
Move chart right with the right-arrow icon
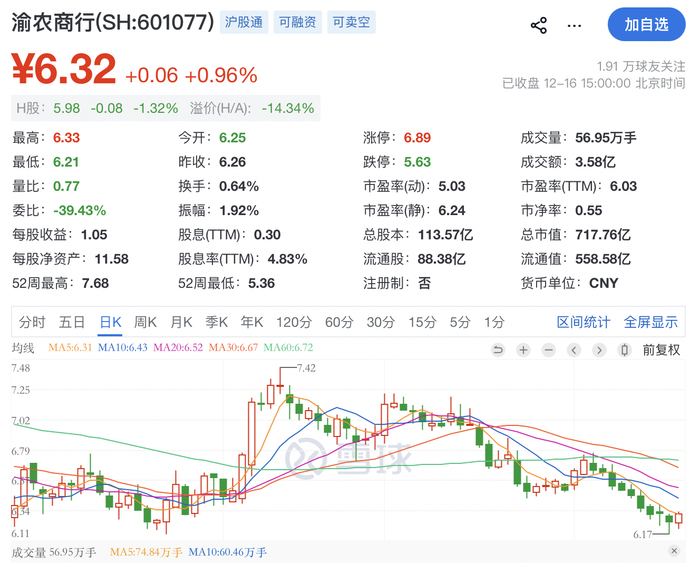coord(599,350)
